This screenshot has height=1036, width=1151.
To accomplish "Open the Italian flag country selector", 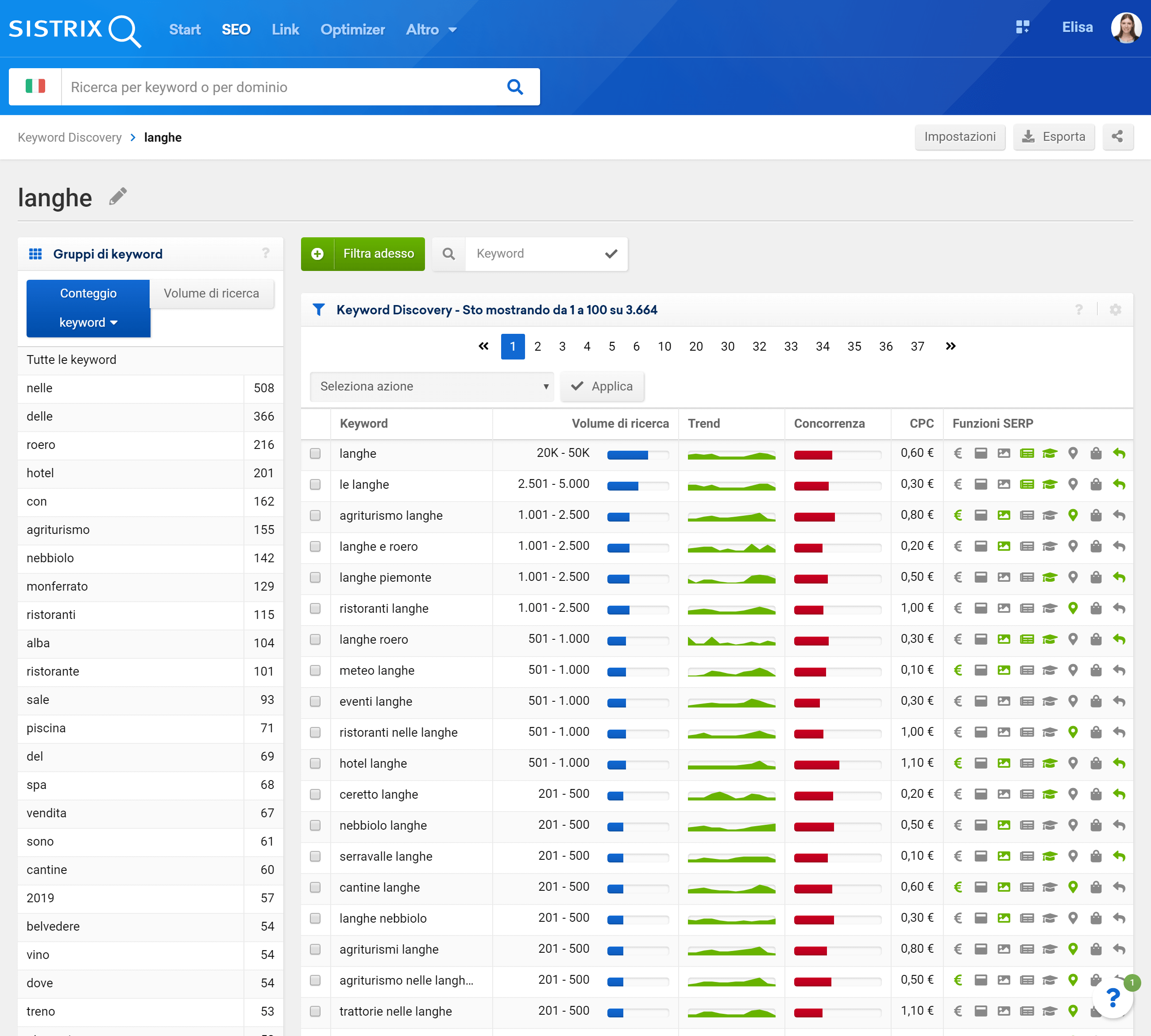I will pyautogui.click(x=35, y=87).
